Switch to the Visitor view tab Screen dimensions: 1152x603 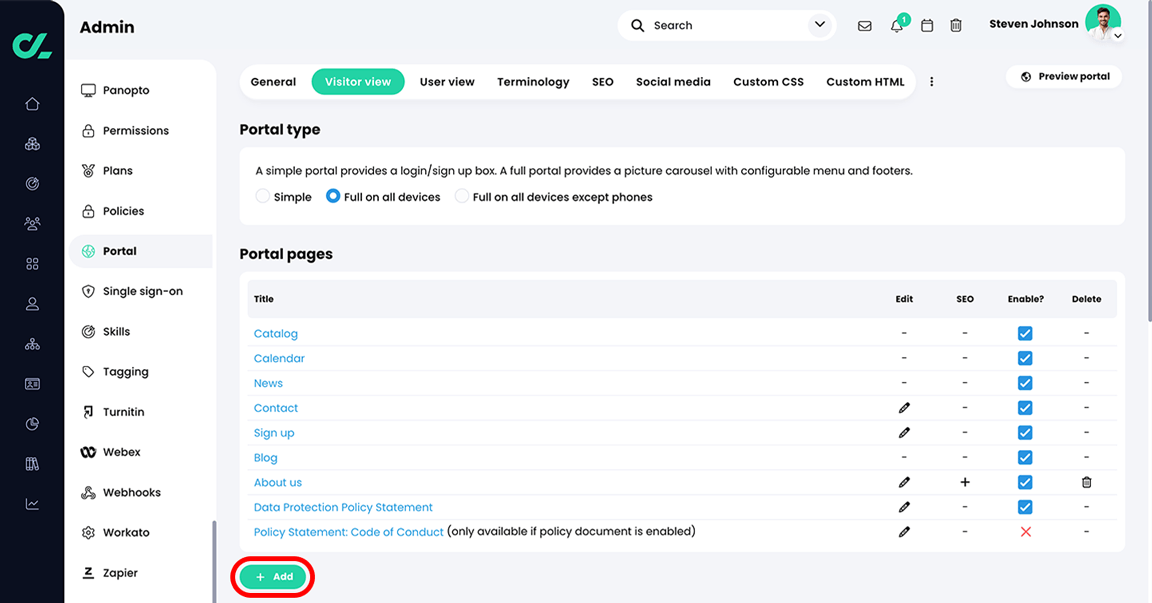pyautogui.click(x=358, y=82)
